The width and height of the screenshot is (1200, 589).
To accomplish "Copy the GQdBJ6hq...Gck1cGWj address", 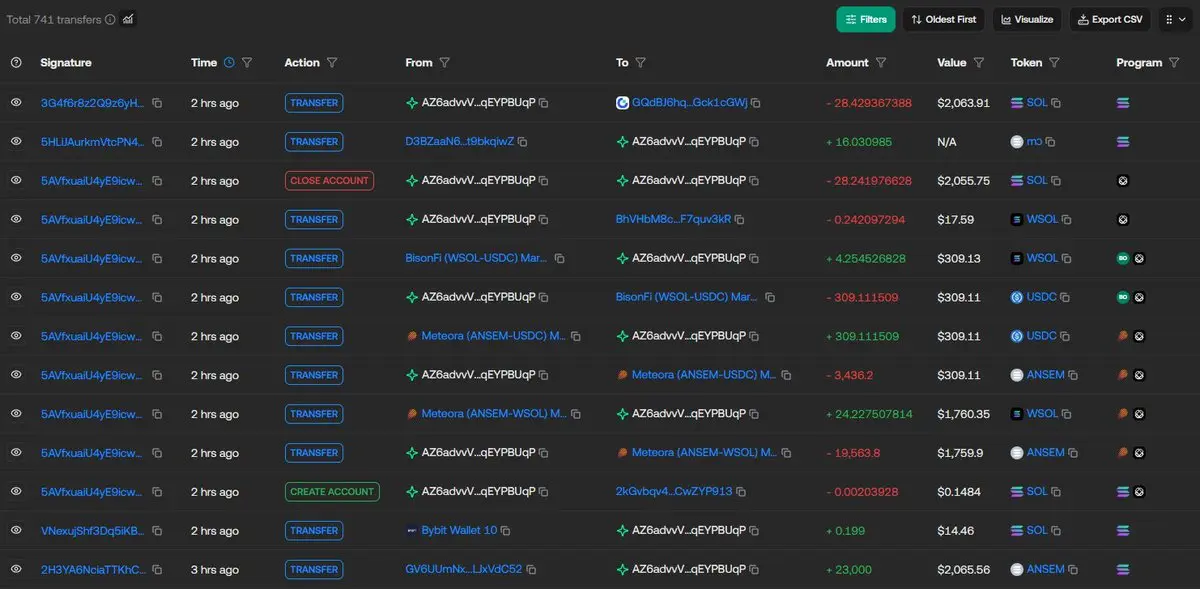I will click(x=756, y=103).
